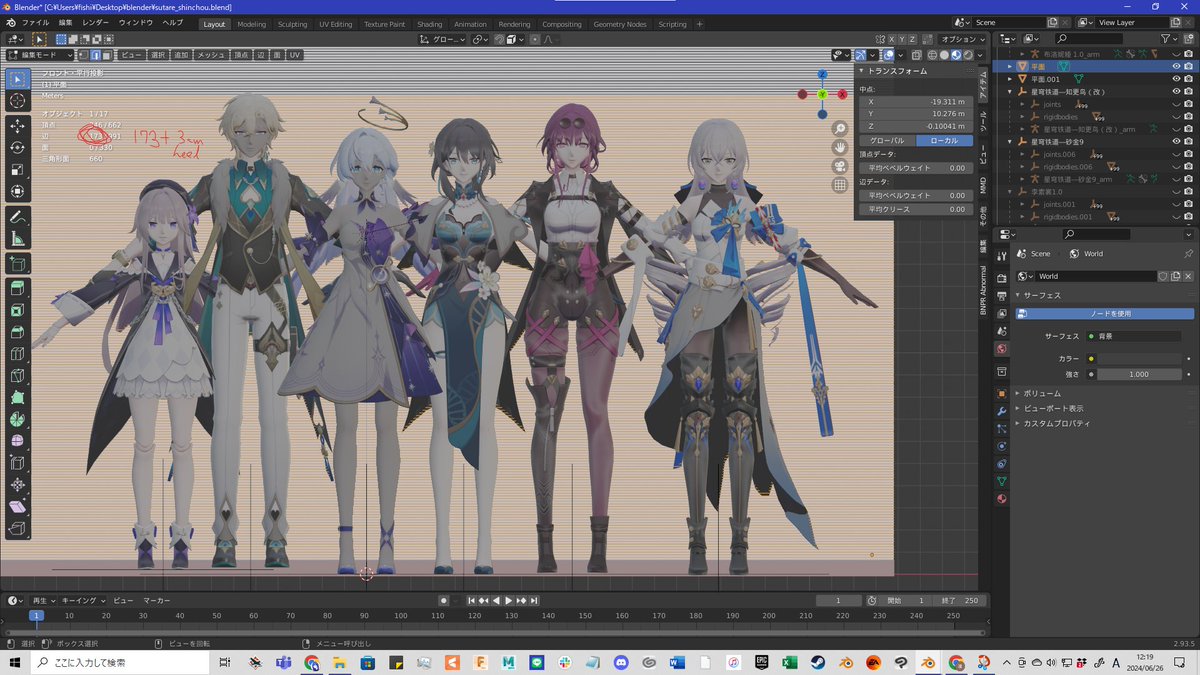
Task: Collapse the トランスフォーム panel
Action: (x=895, y=71)
